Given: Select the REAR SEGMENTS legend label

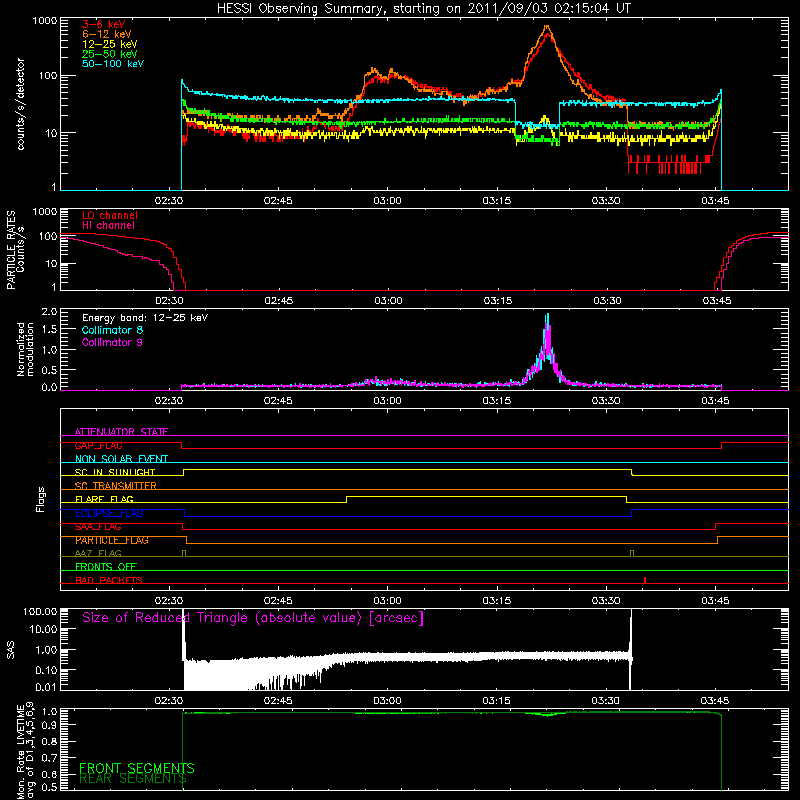Looking at the screenshot, I should pyautogui.click(x=133, y=779).
